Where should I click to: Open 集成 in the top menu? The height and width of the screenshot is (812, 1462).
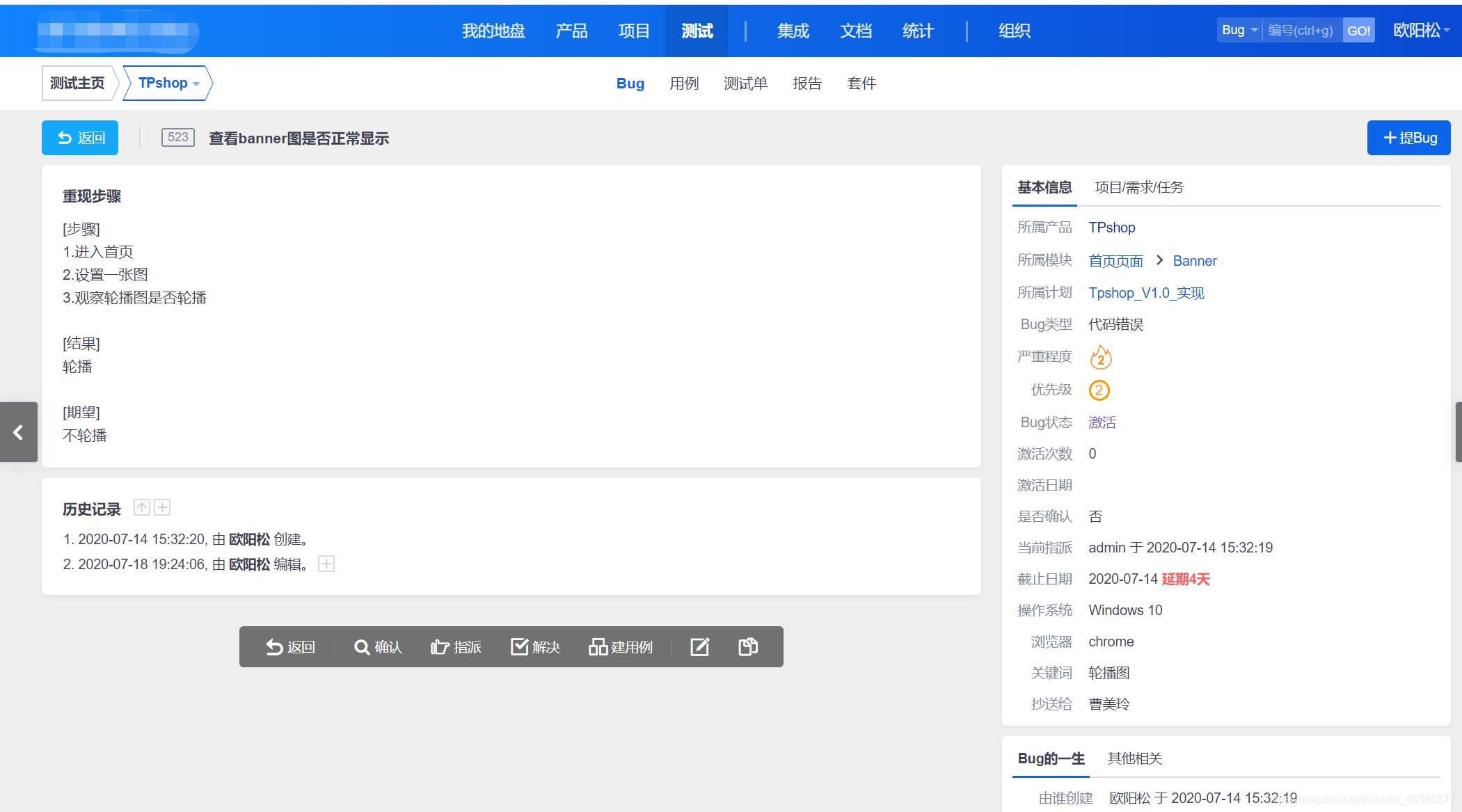point(793,31)
